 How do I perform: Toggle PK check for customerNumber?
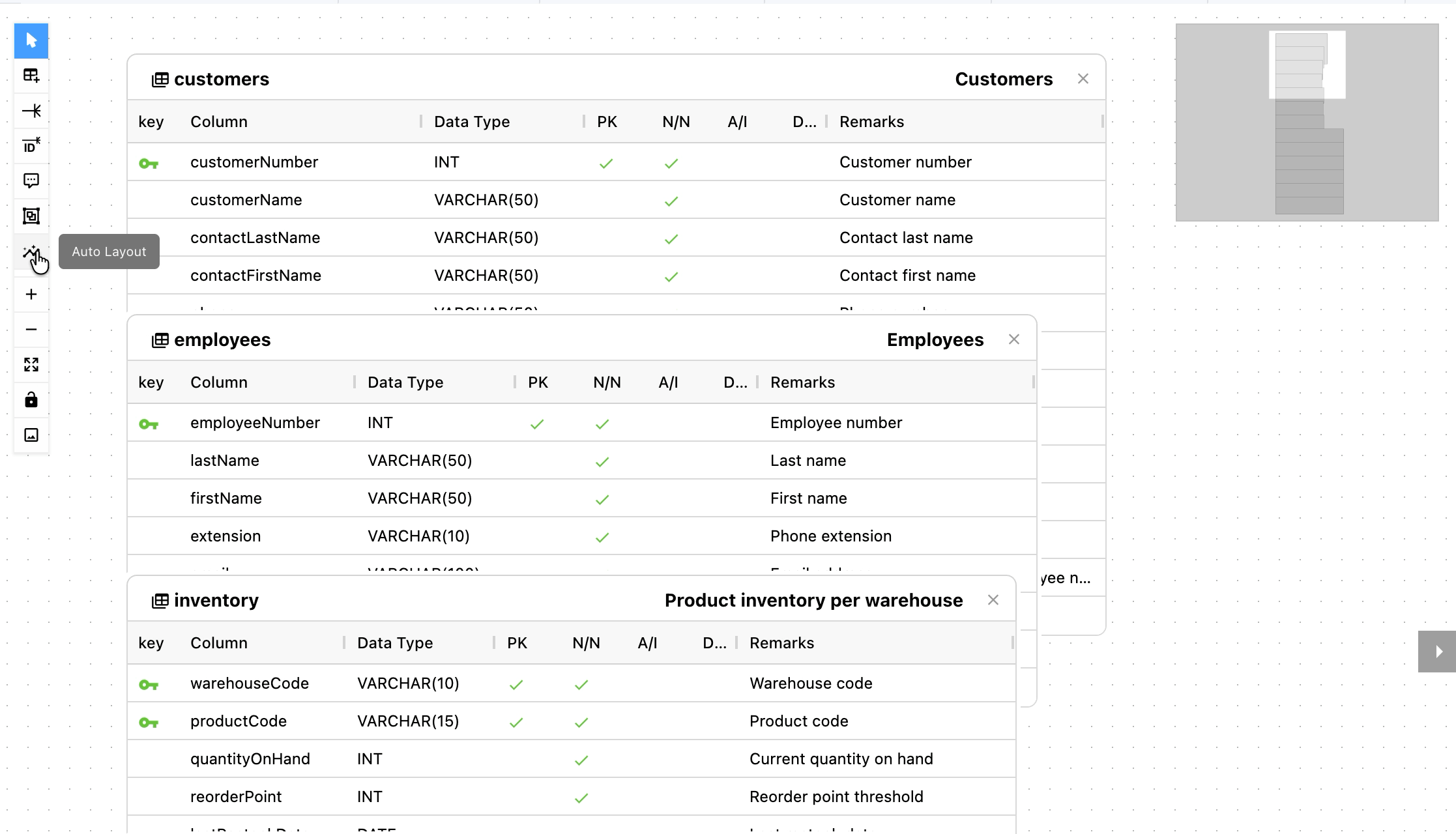pos(606,164)
